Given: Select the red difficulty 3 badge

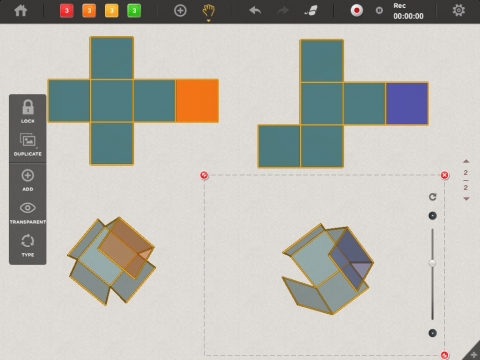Looking at the screenshot, I should 67,11.
